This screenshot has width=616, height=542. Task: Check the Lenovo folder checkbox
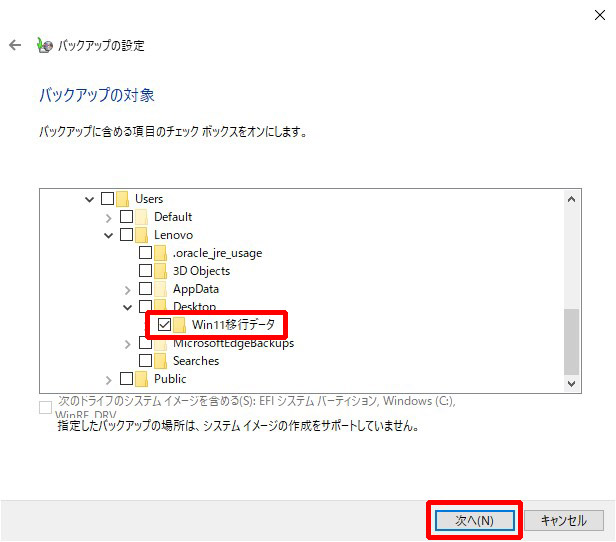pos(126,234)
